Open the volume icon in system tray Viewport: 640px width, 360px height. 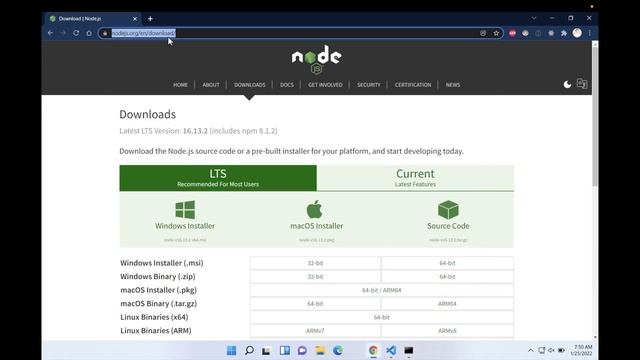[x=551, y=350]
